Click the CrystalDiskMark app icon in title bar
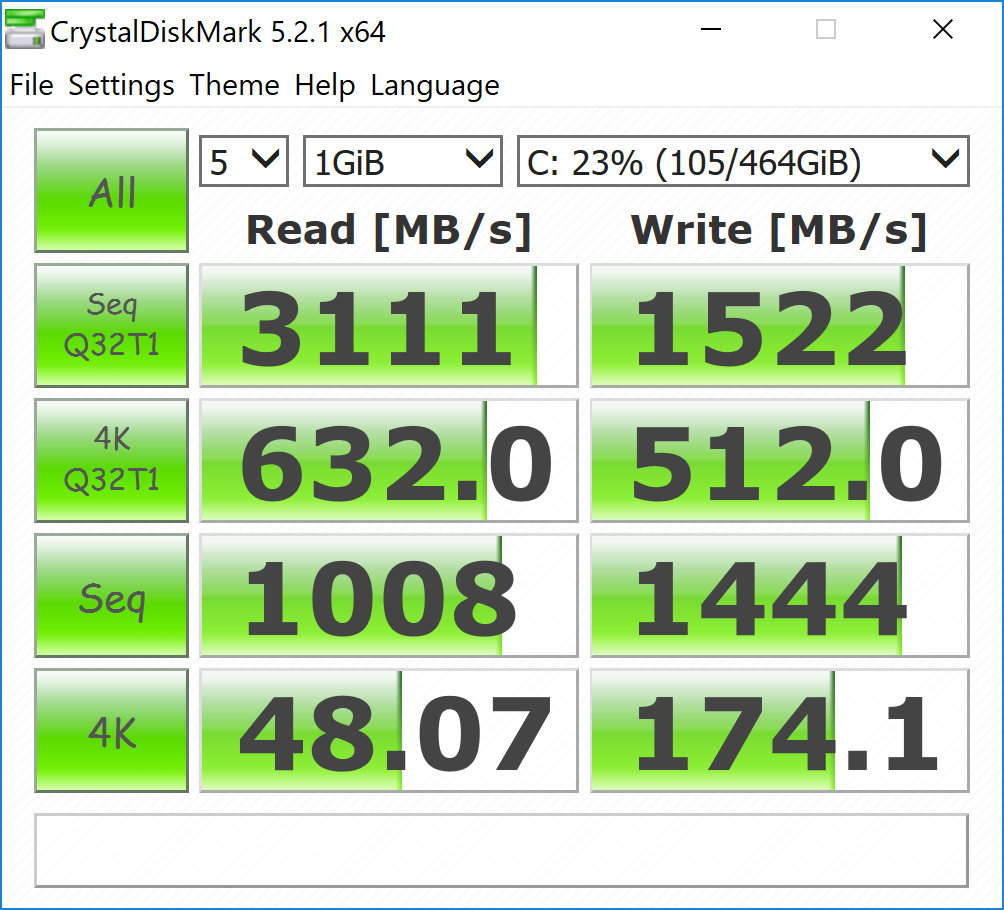Image resolution: width=1004 pixels, height=910 pixels. (24, 29)
